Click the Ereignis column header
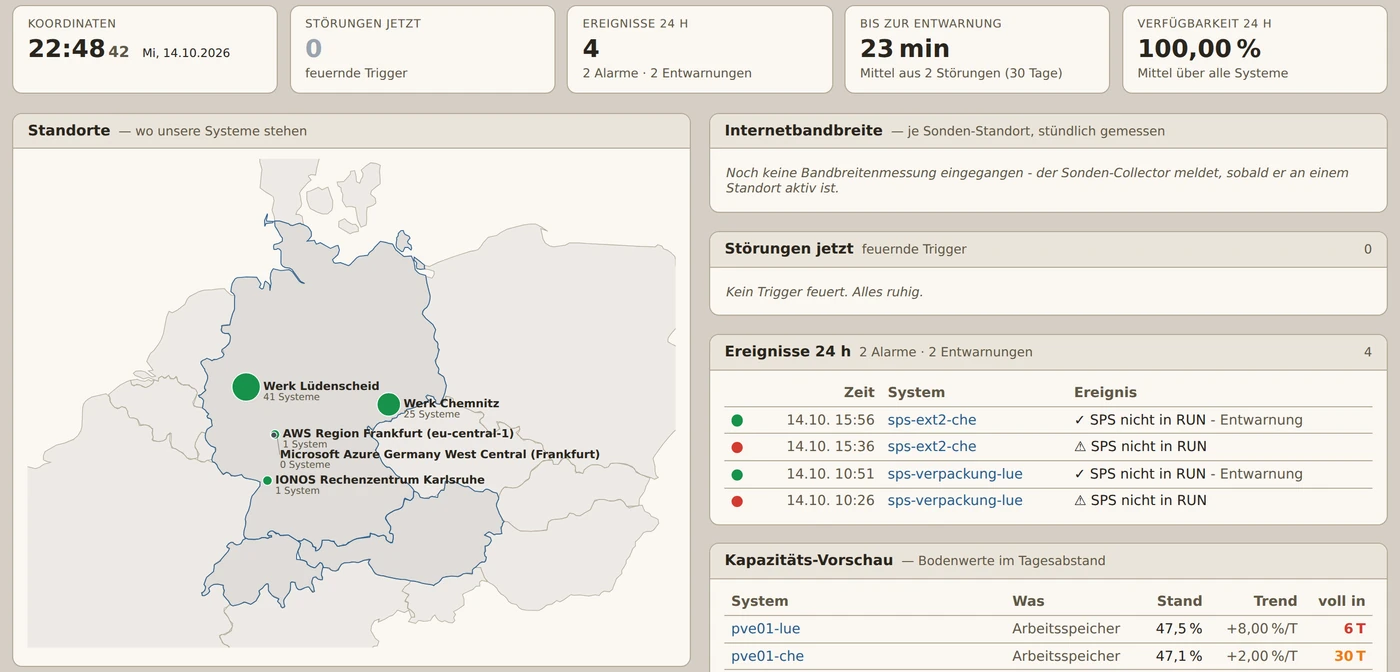Image resolution: width=1400 pixels, height=672 pixels. 1105,393
